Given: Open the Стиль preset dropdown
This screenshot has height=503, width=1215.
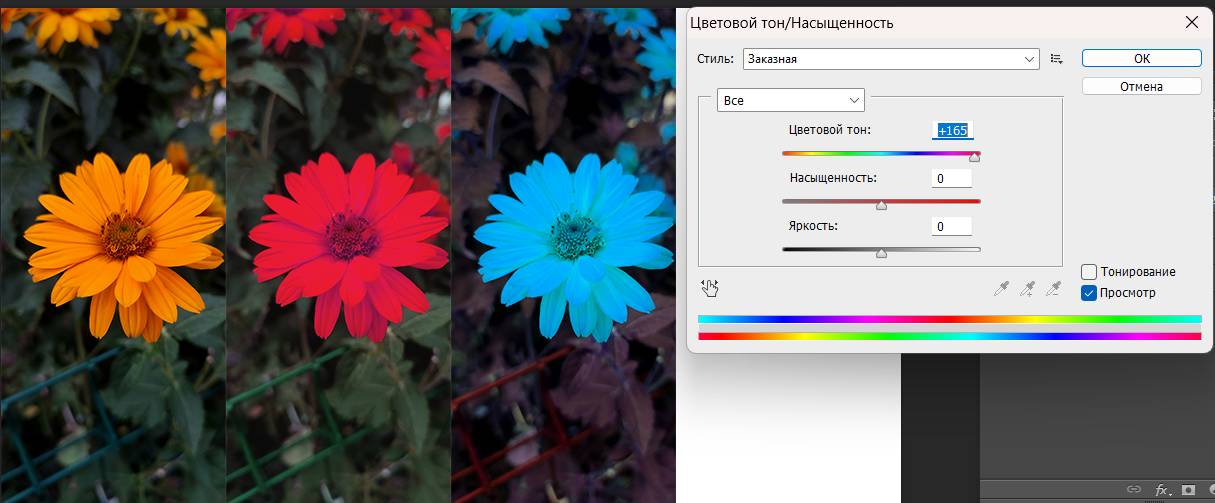Looking at the screenshot, I should 891,59.
